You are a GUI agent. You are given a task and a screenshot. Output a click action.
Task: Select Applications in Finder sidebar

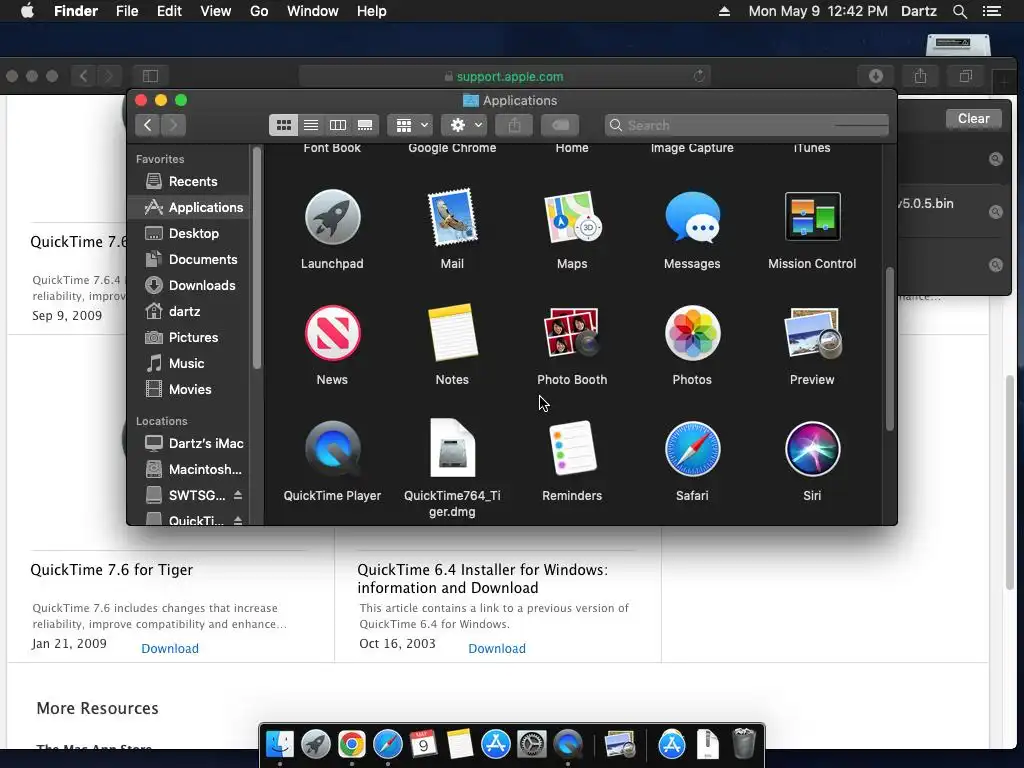[x=189, y=207]
